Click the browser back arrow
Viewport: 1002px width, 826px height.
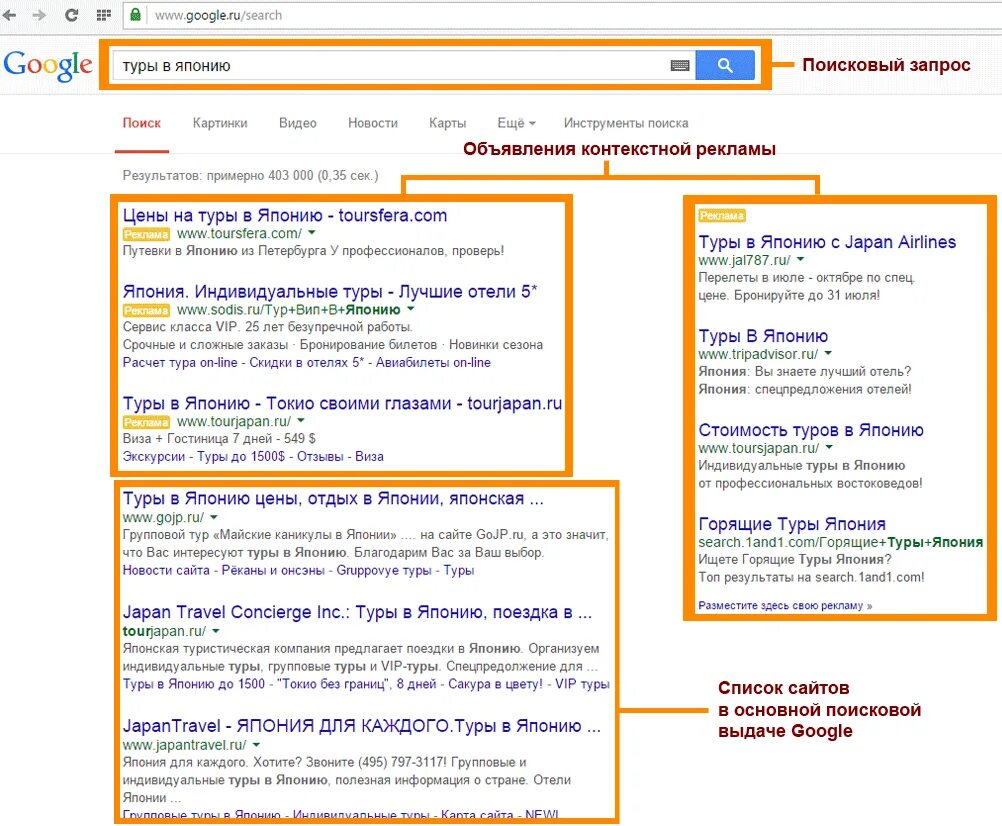[x=9, y=15]
